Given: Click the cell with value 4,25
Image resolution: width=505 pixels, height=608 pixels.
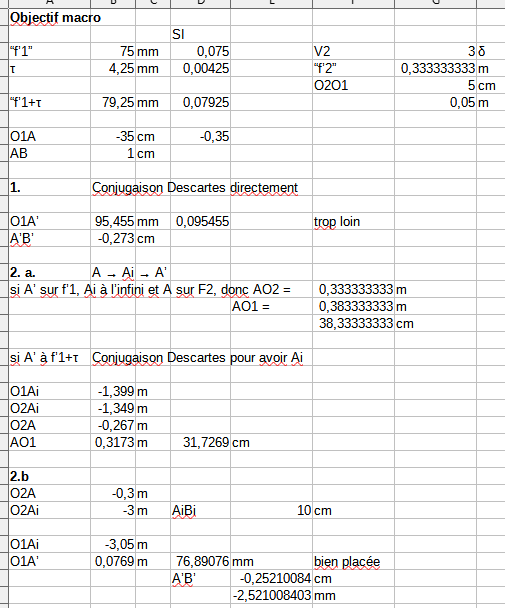Looking at the screenshot, I should [x=113, y=68].
